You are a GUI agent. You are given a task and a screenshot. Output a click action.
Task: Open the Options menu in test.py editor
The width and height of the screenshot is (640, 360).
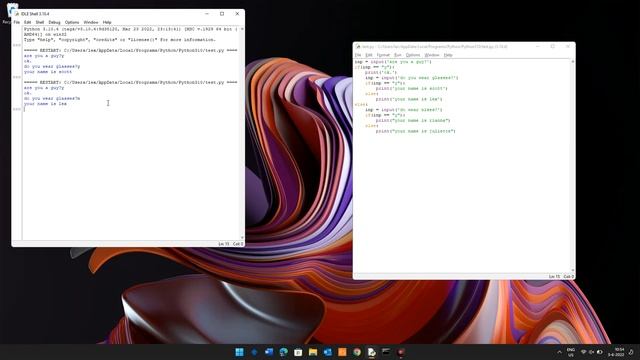tap(413, 55)
